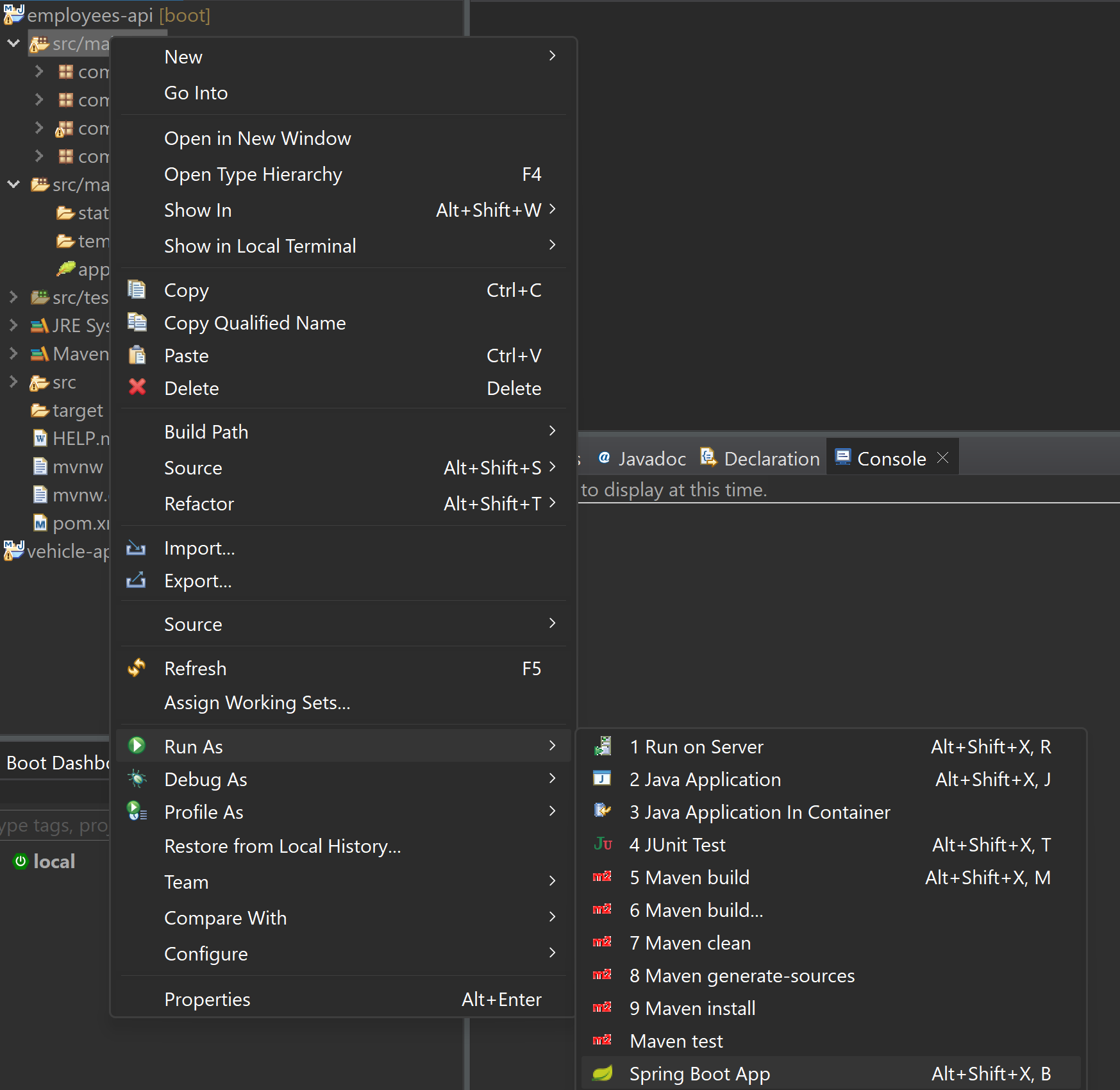Switch to the Declaration tab

760,458
